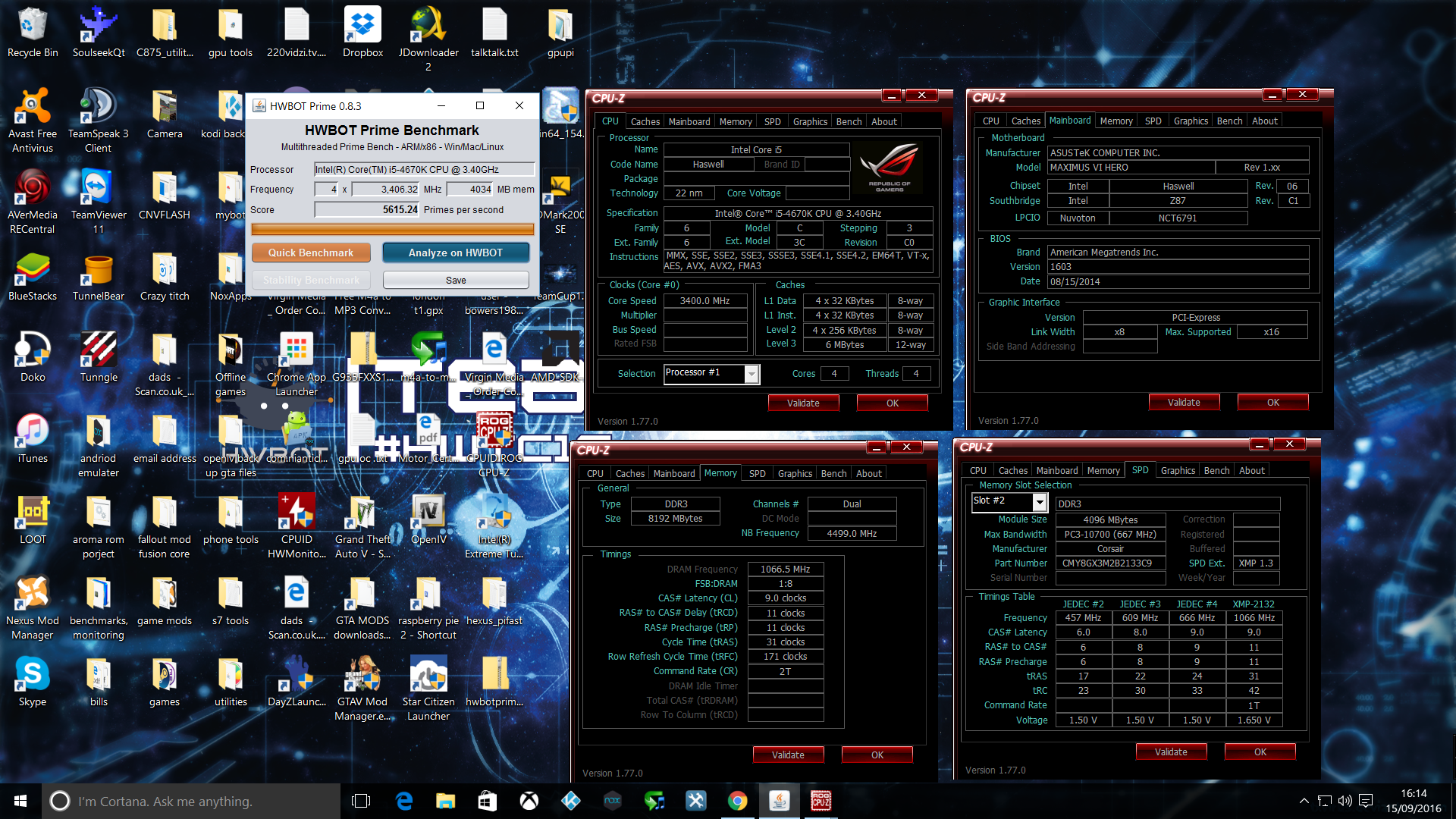Open the Intel Extreme Tuning icon

click(x=494, y=526)
